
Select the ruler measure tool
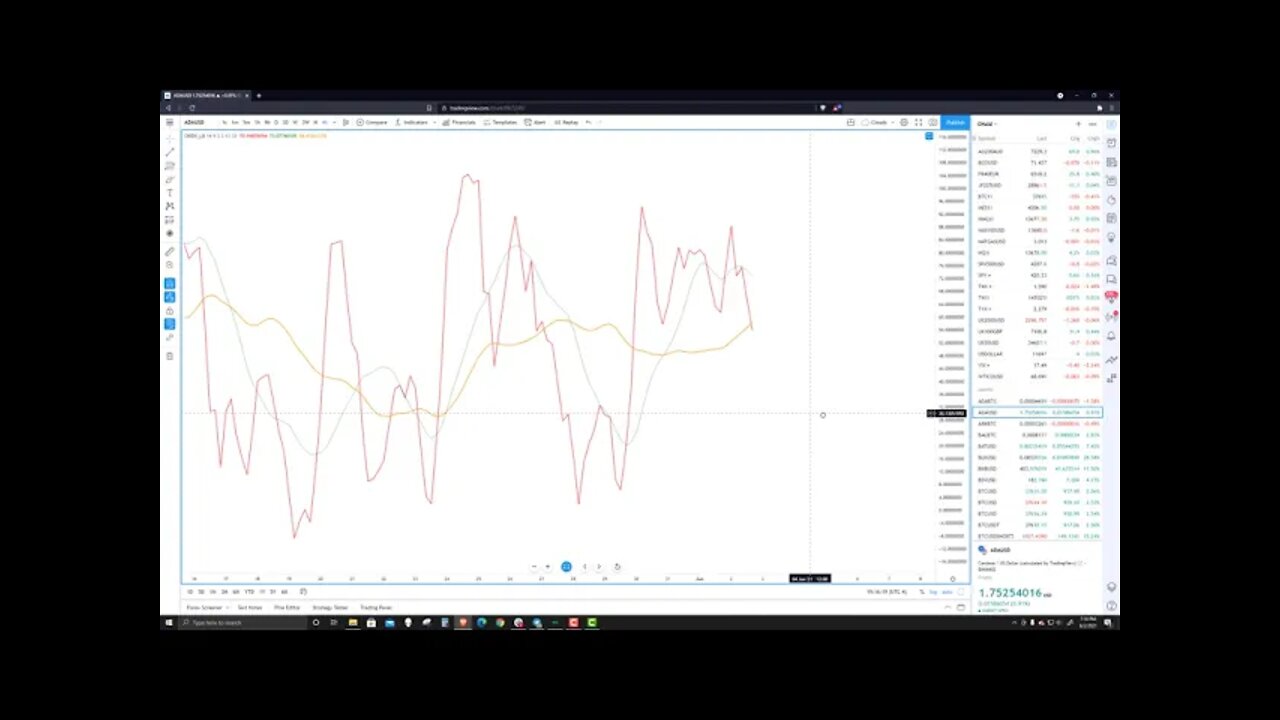[x=169, y=252]
